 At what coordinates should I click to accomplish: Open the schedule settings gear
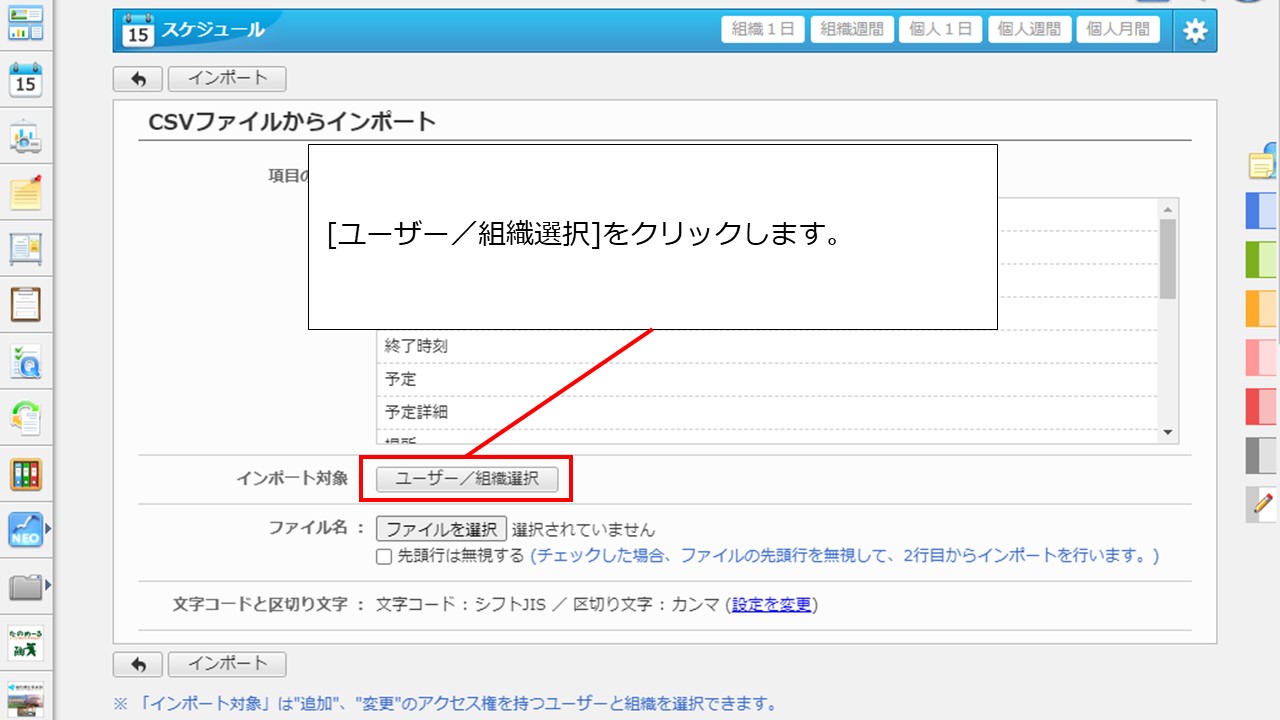point(1195,30)
